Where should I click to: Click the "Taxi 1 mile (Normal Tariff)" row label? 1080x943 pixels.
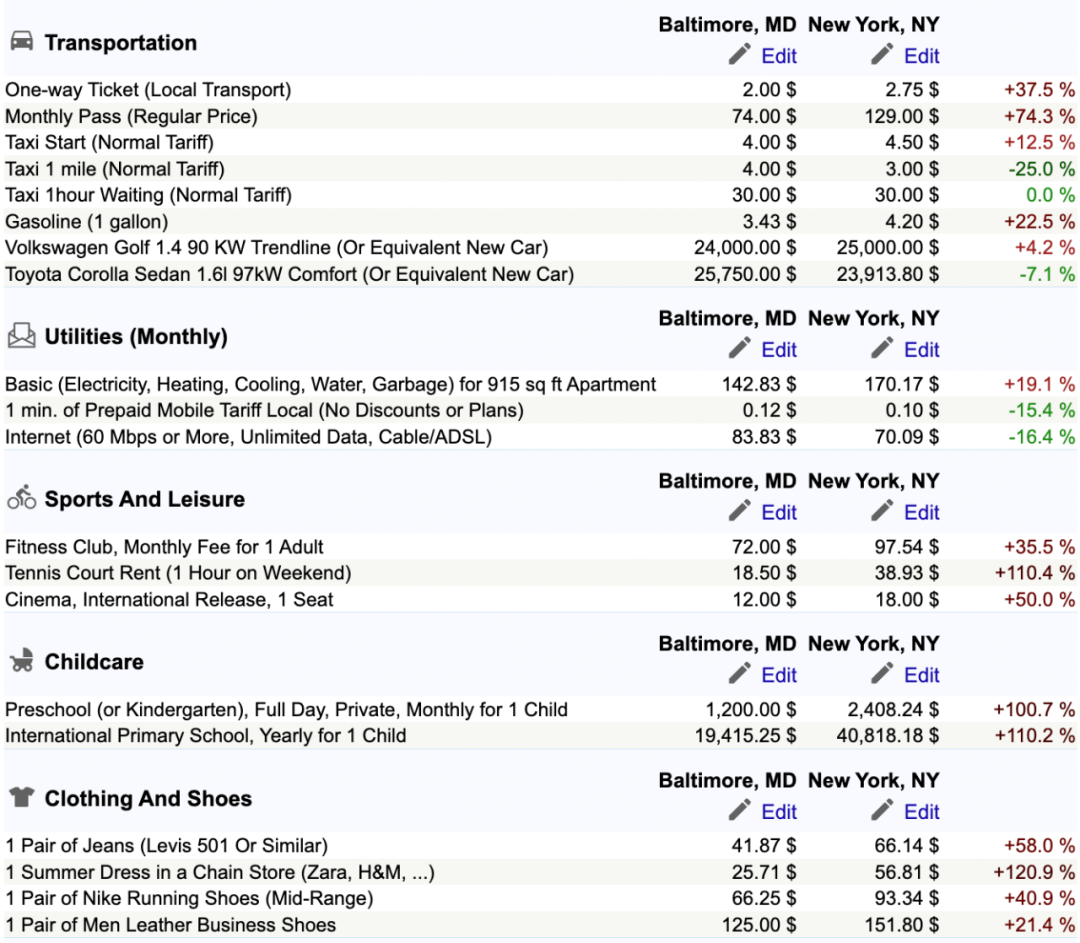click(x=114, y=169)
